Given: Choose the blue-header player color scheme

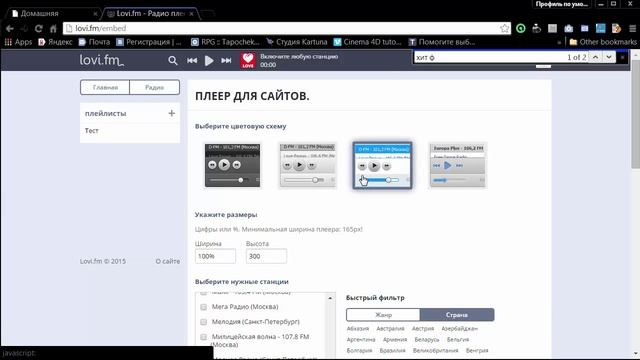Looking at the screenshot, I should [x=382, y=165].
